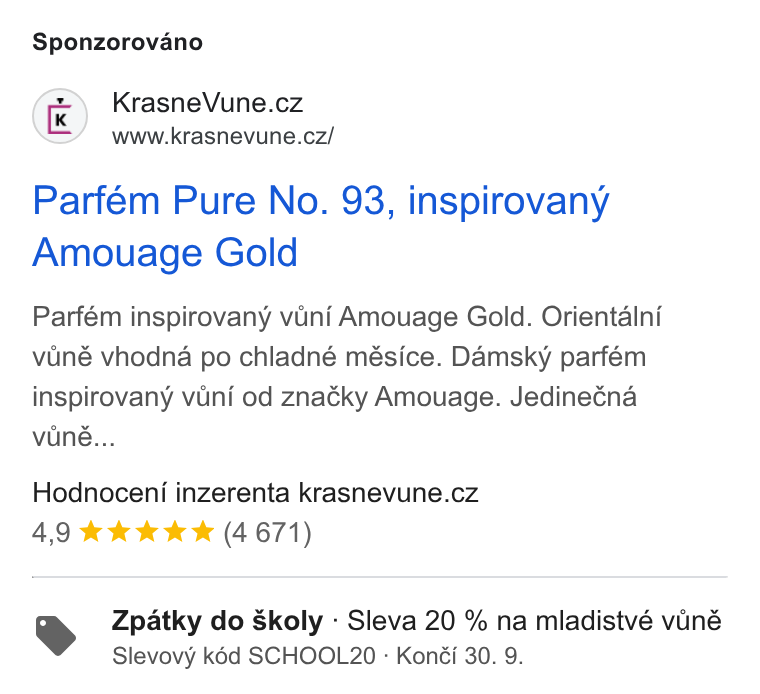Click the KrasneVune perfume bottle logo

[60, 116]
